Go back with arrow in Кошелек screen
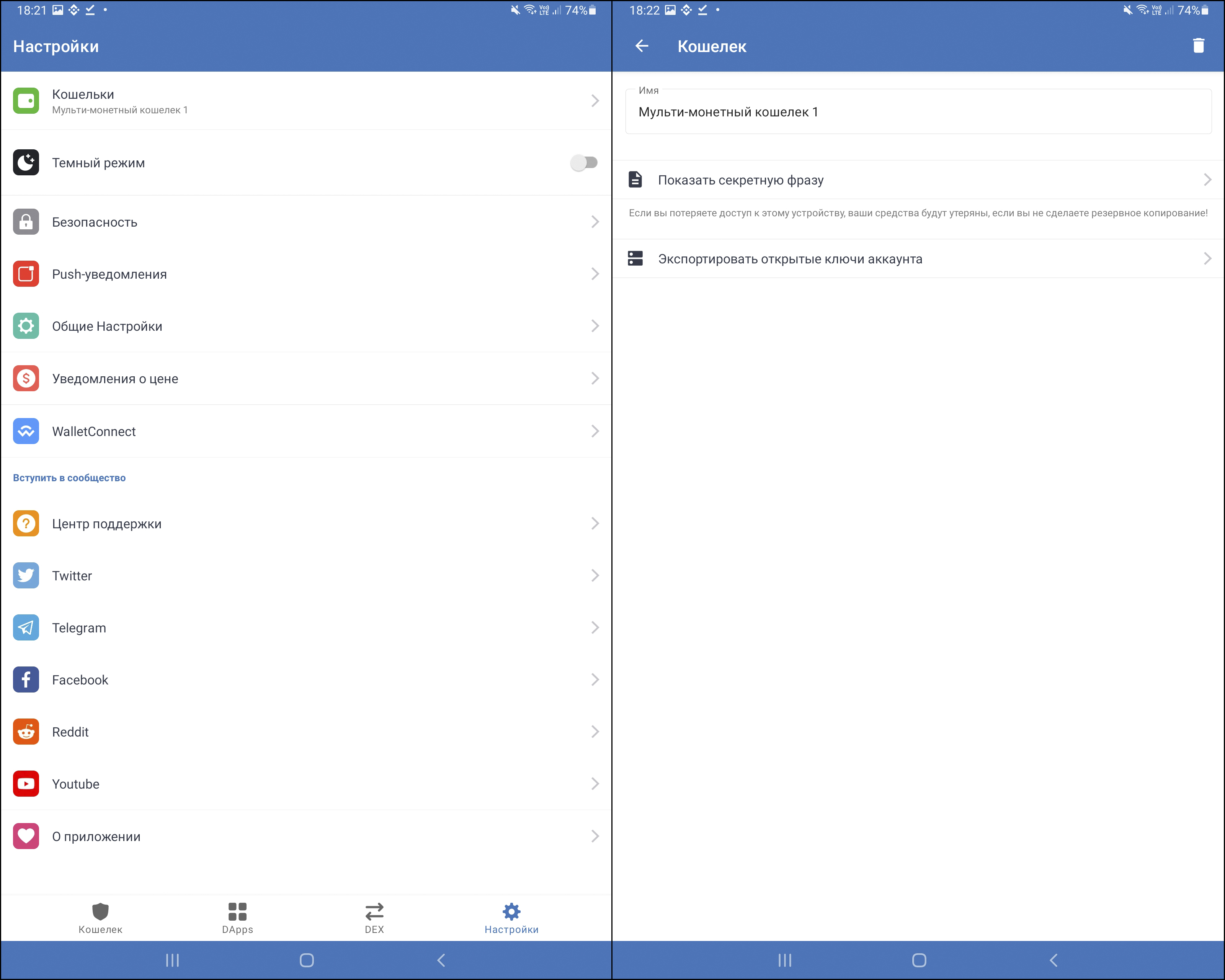 [x=642, y=46]
